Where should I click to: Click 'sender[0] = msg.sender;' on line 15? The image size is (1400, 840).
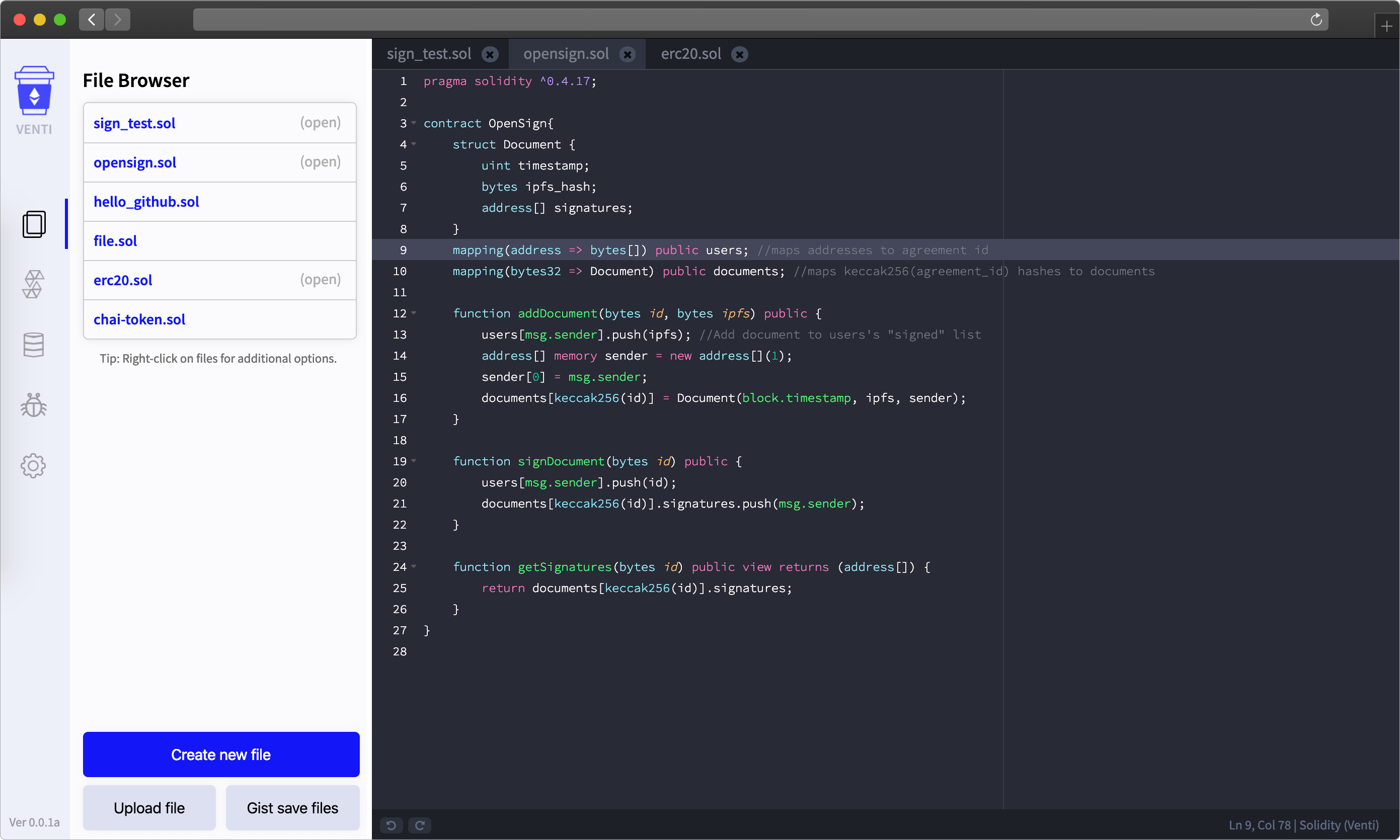564,377
